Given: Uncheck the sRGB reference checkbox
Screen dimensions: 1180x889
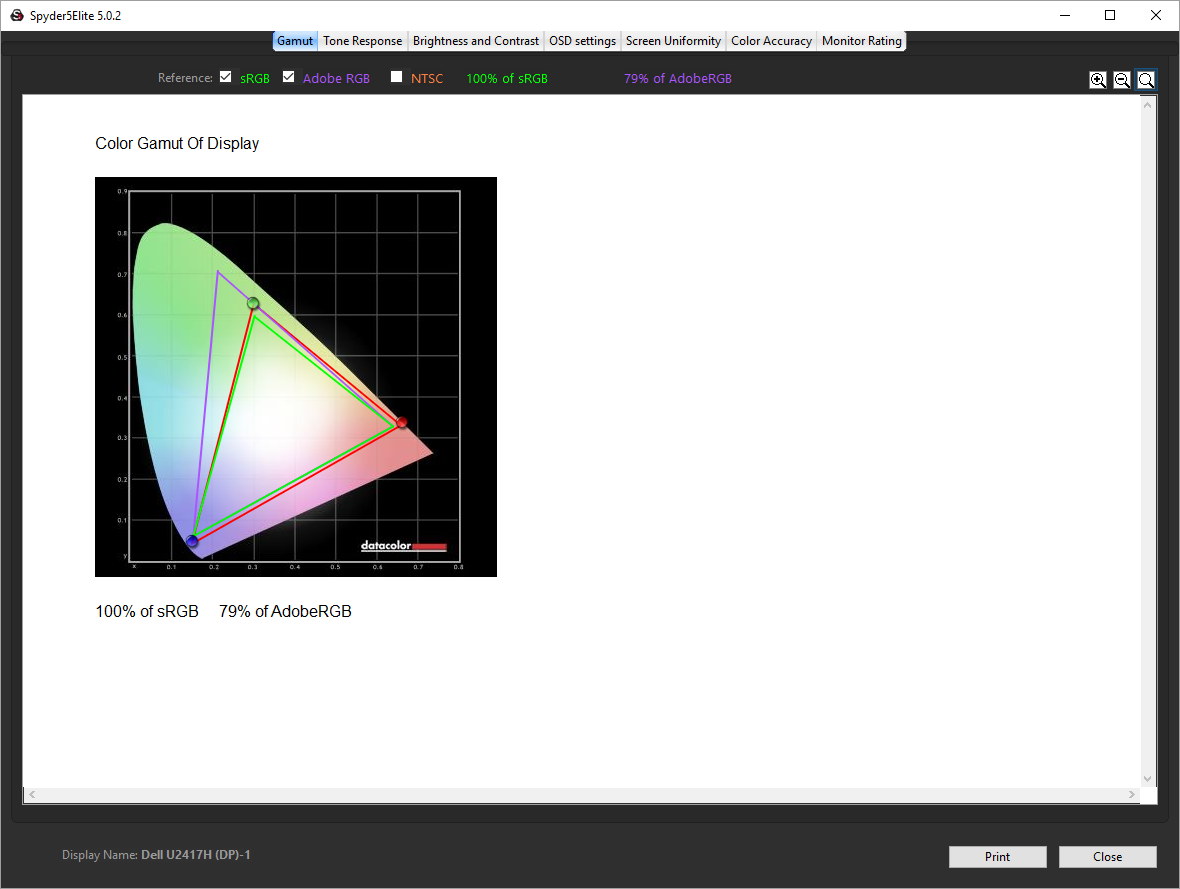Looking at the screenshot, I should pos(226,77).
